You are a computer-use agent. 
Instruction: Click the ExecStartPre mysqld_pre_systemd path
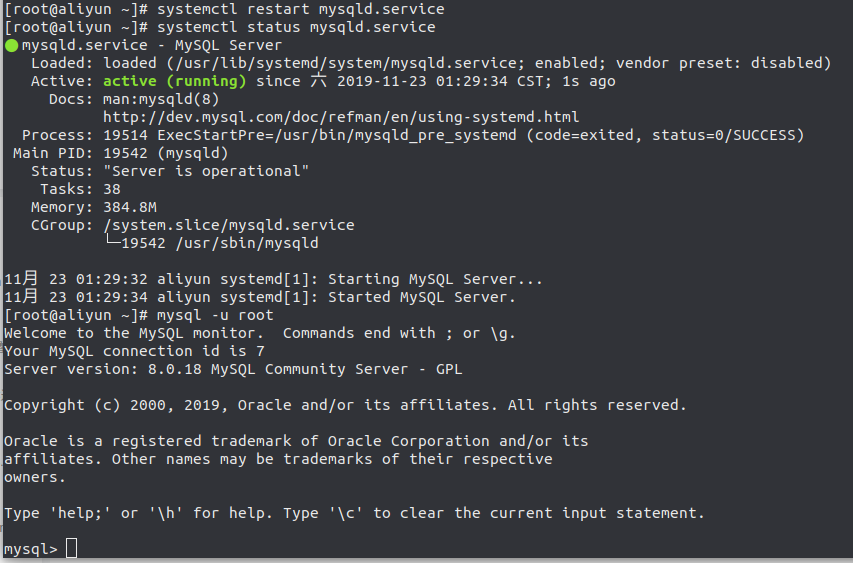coord(337,135)
